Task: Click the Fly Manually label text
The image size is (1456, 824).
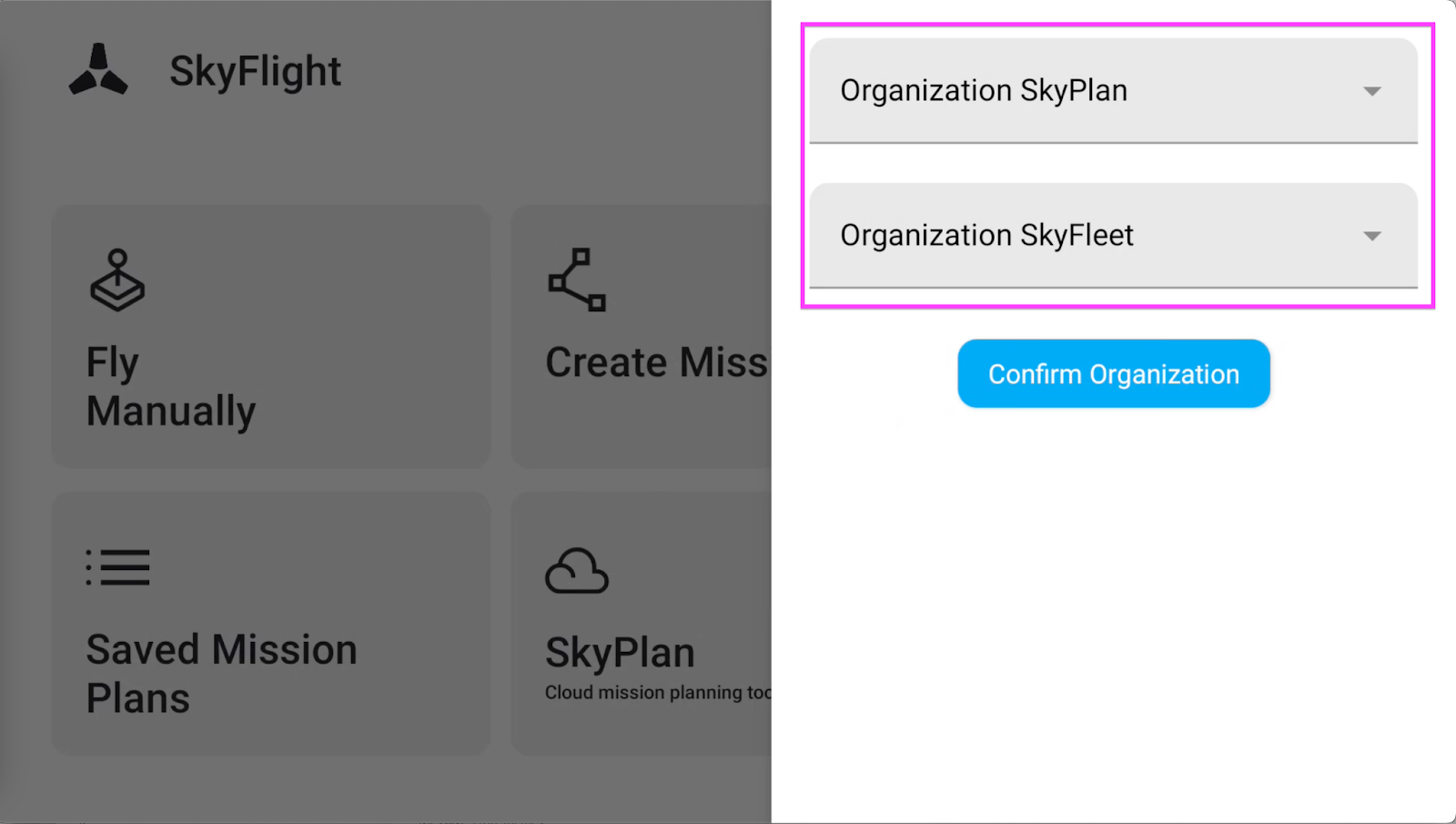Action: (x=171, y=387)
